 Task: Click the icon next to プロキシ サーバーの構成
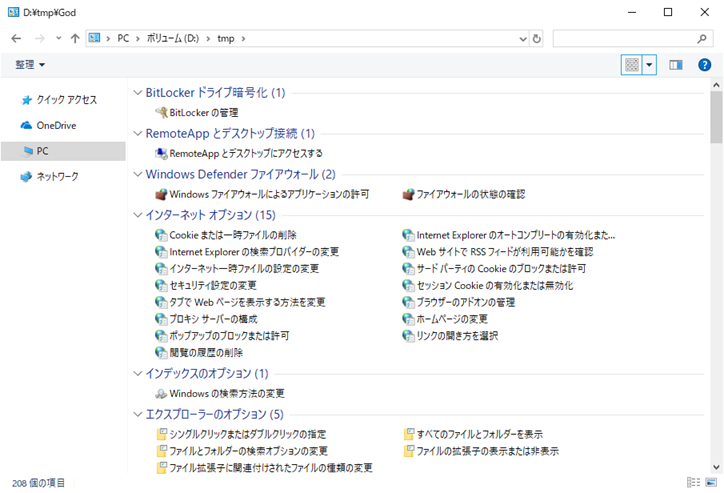(161, 319)
